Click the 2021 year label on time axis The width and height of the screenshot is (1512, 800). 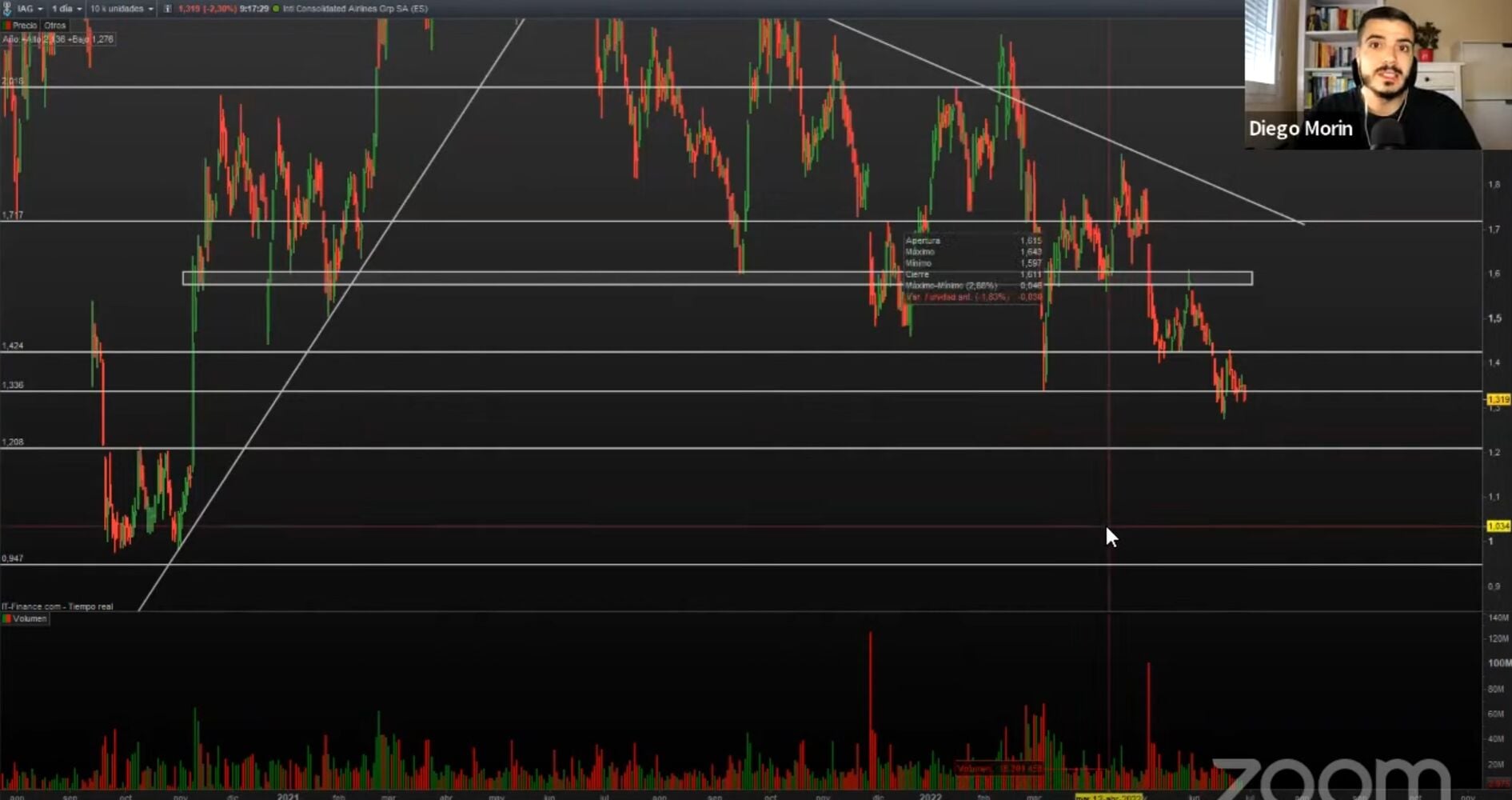[x=288, y=797]
